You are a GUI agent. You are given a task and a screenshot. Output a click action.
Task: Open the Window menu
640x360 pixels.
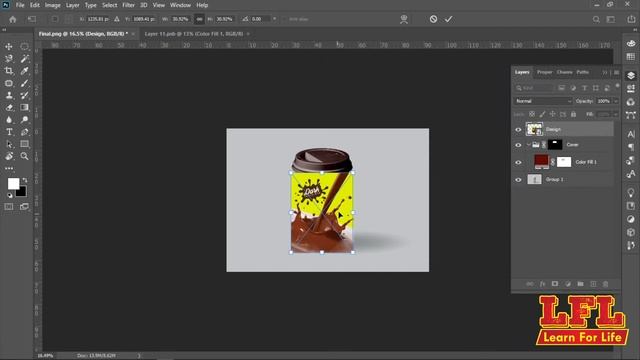[180, 5]
